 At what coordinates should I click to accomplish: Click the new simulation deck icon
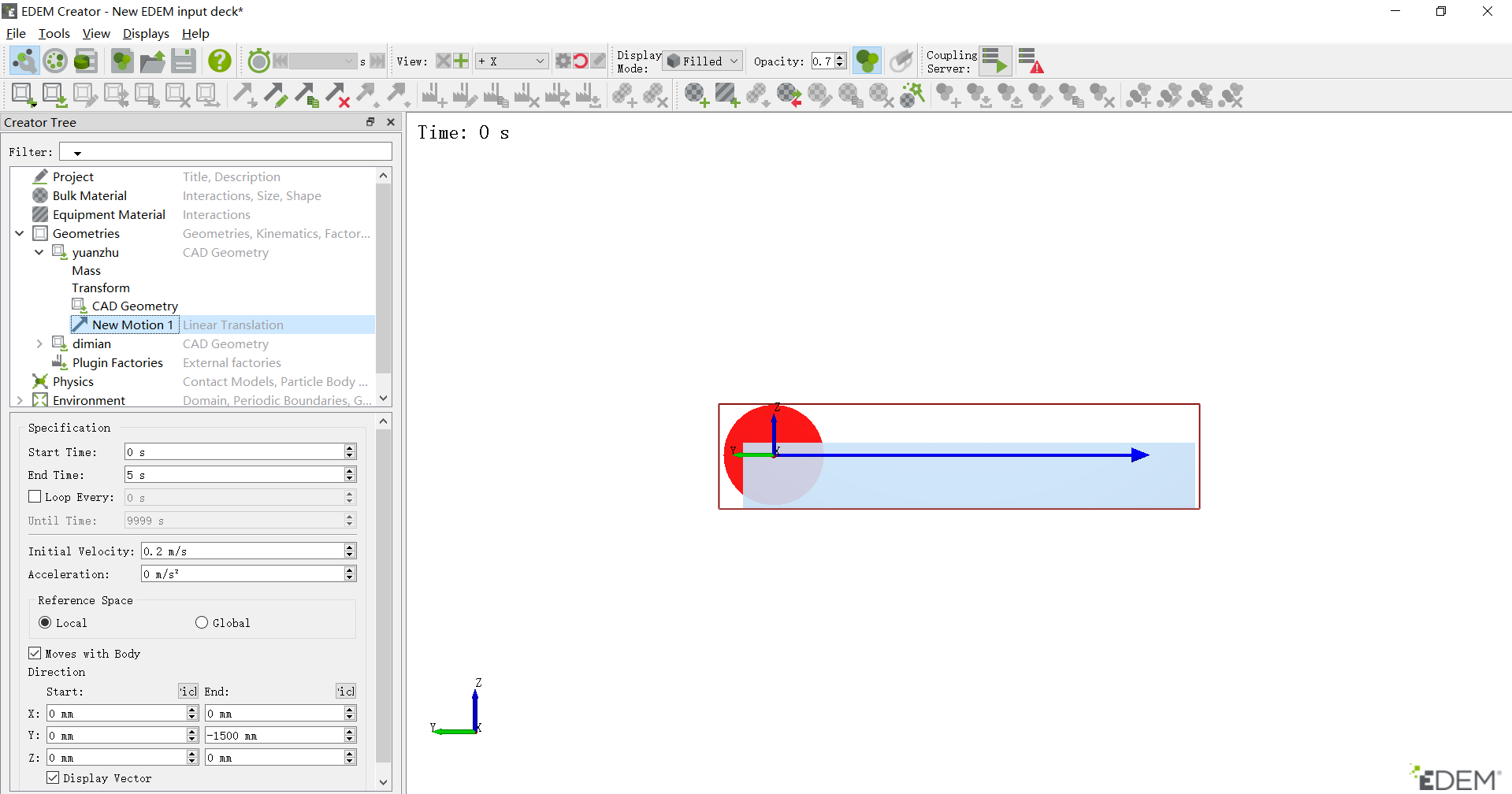(x=122, y=61)
